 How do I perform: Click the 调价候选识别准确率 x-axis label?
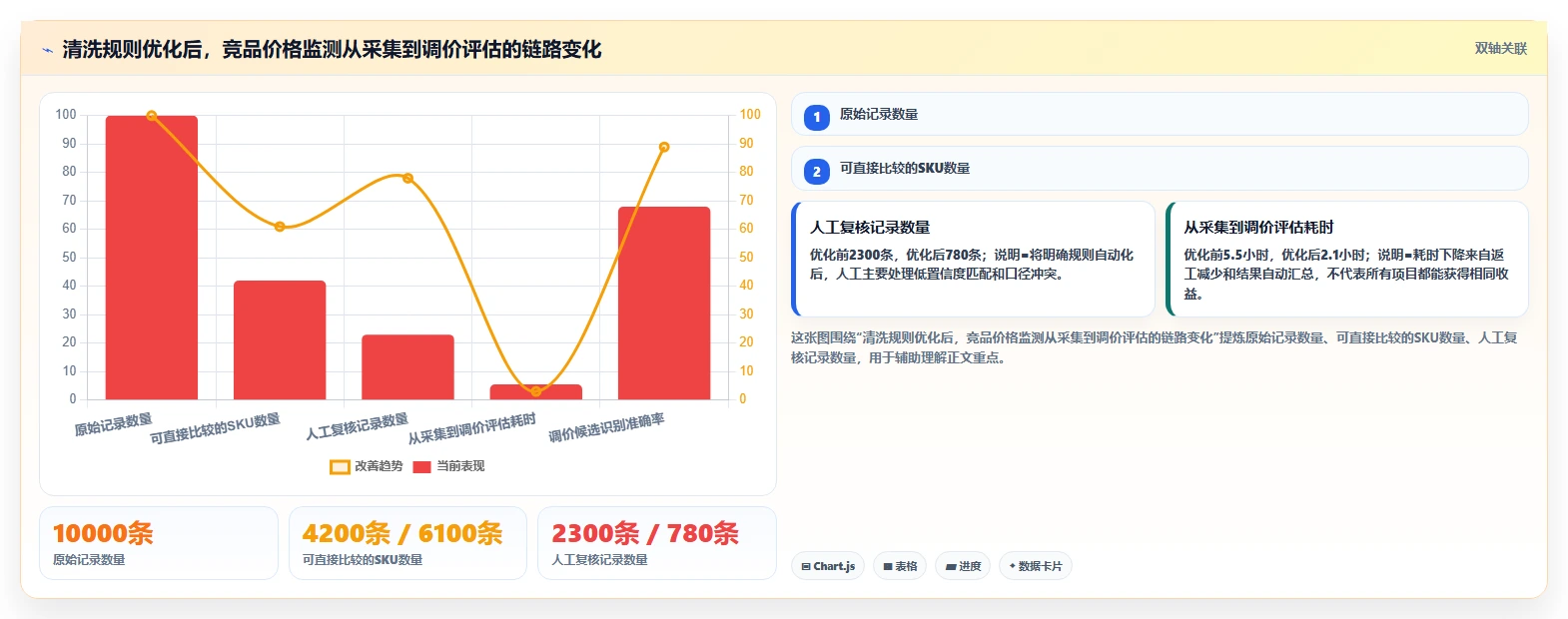coord(607,428)
